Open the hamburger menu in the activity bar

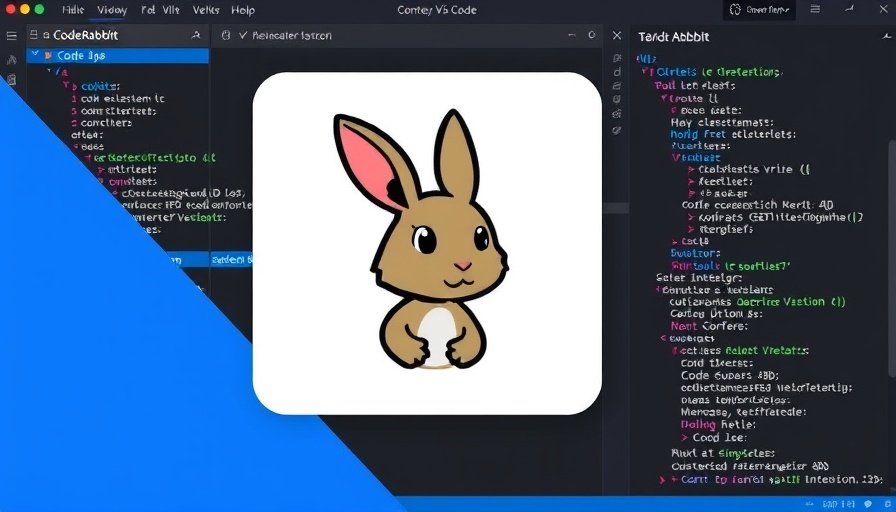[x=11, y=35]
